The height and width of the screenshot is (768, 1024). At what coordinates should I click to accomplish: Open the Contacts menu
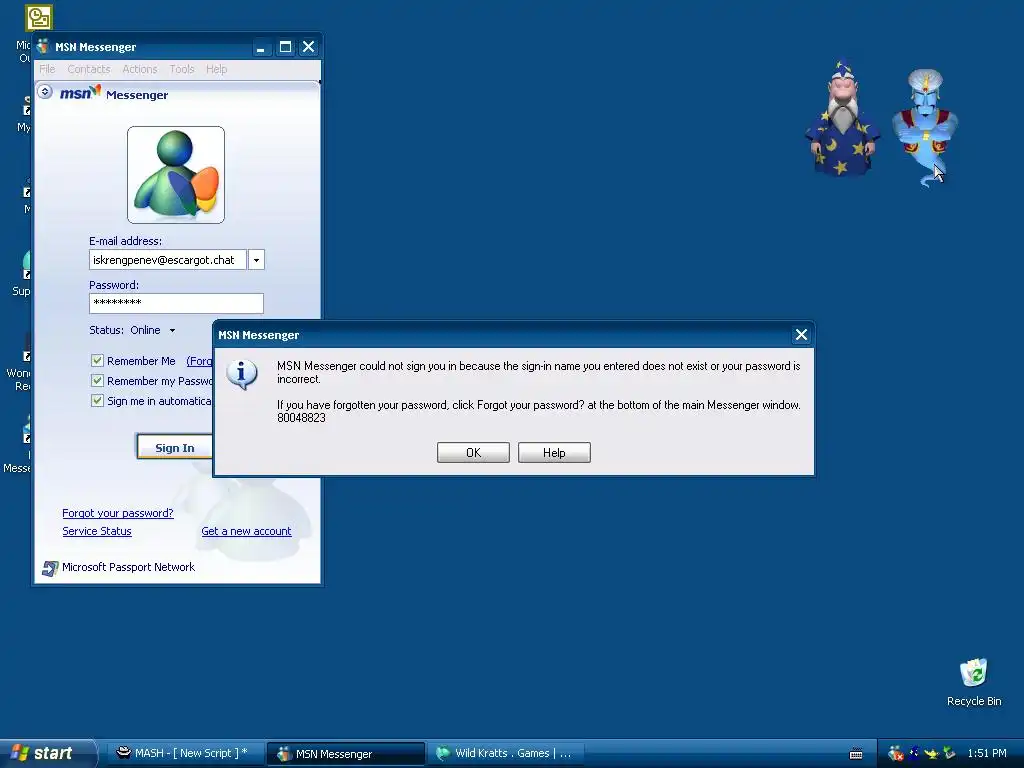89,69
